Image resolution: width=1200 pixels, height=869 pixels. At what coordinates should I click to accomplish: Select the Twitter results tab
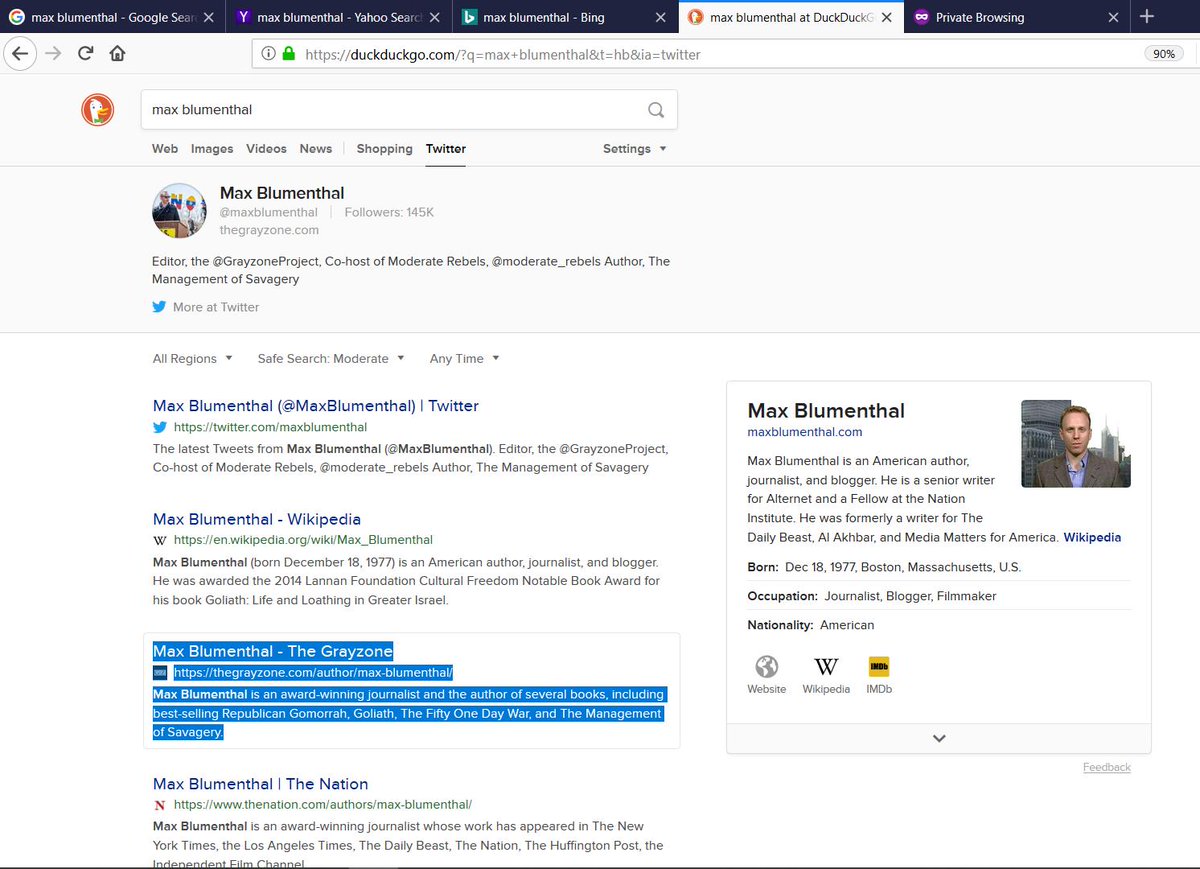coord(446,149)
